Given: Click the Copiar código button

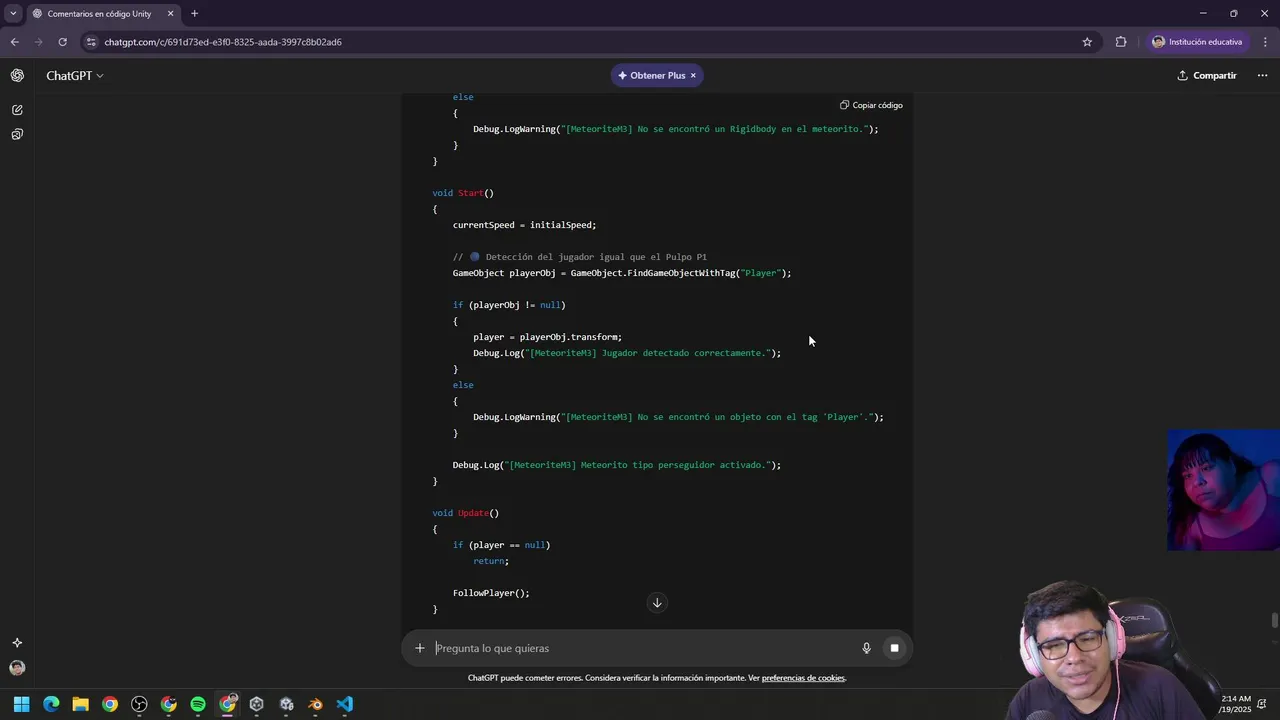Looking at the screenshot, I should pyautogui.click(x=871, y=105).
